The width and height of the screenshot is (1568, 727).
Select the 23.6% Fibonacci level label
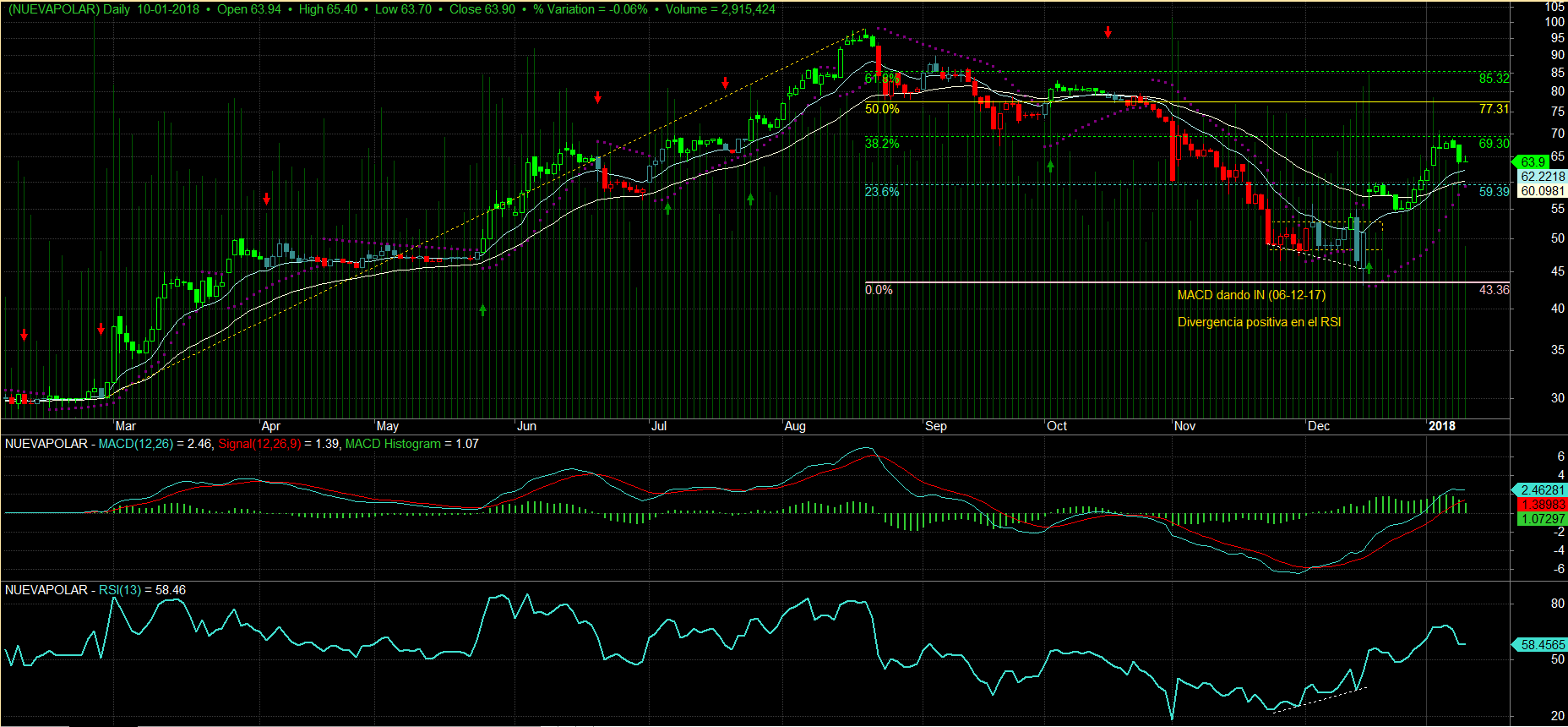(882, 192)
